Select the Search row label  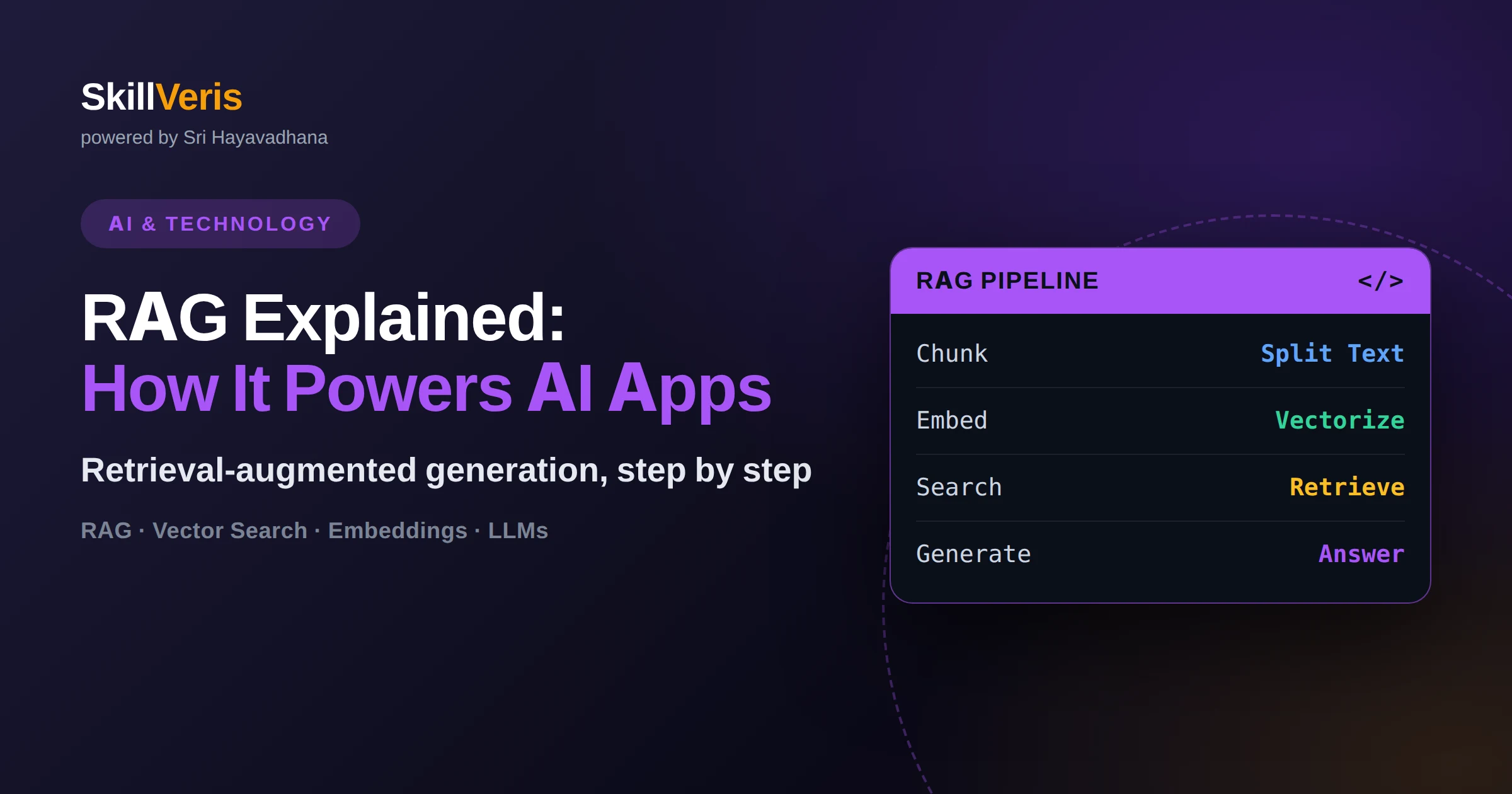(959, 487)
